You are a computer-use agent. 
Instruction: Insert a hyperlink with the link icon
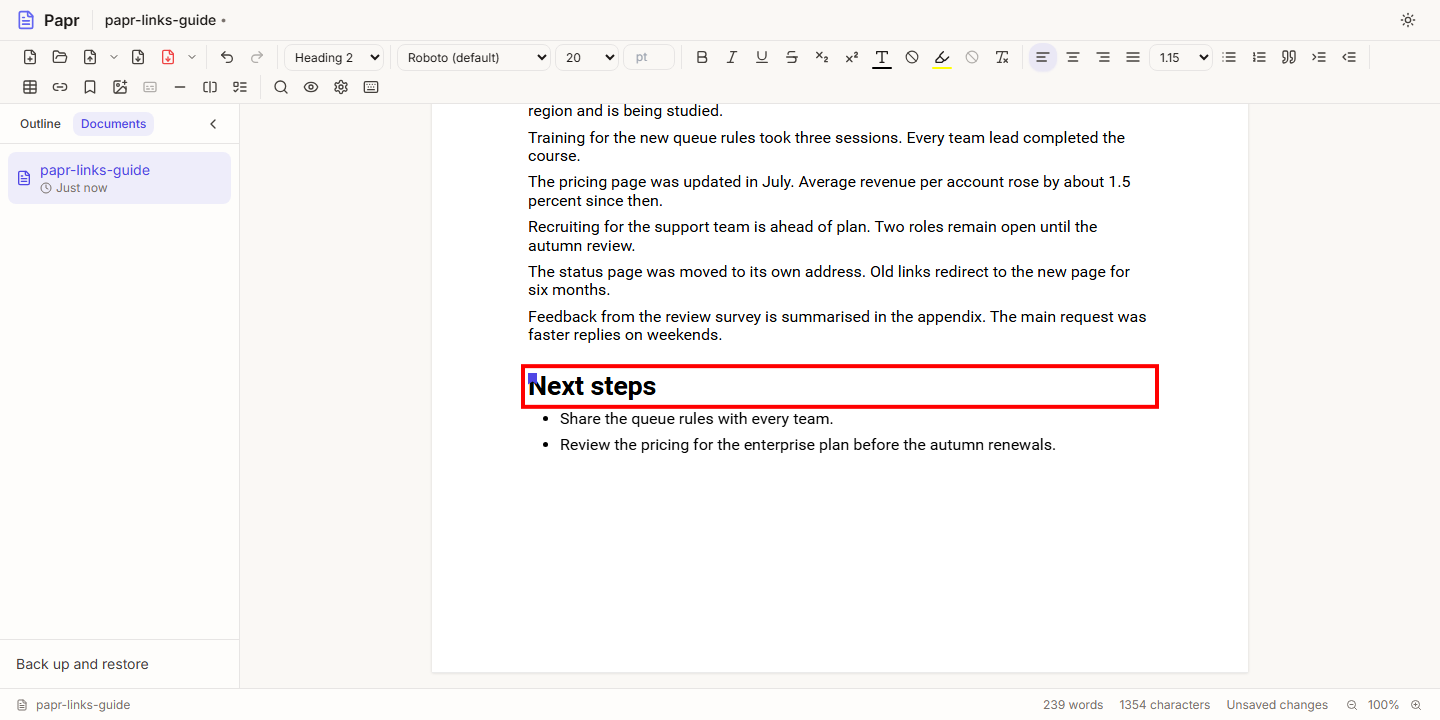60,87
